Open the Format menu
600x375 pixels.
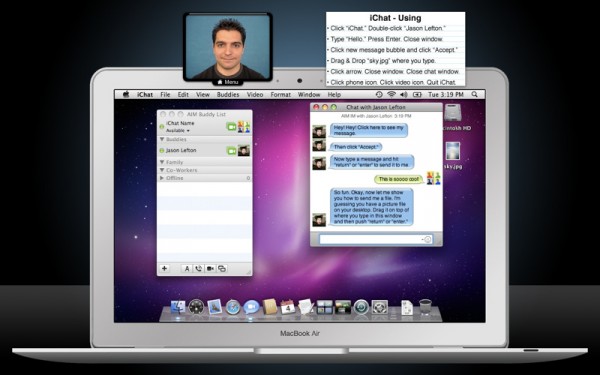tap(281, 95)
